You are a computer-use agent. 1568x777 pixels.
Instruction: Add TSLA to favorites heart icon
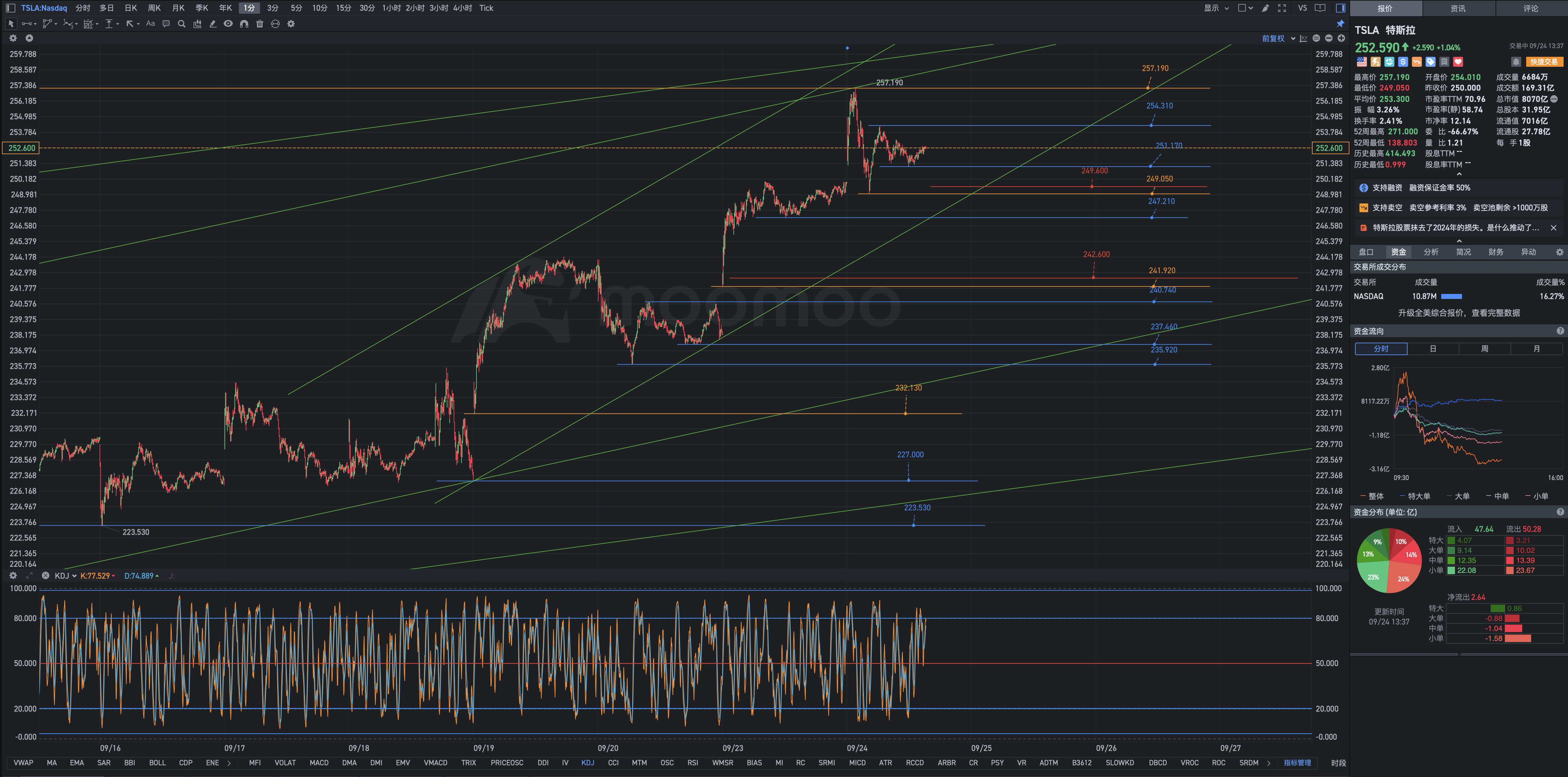click(x=1458, y=62)
